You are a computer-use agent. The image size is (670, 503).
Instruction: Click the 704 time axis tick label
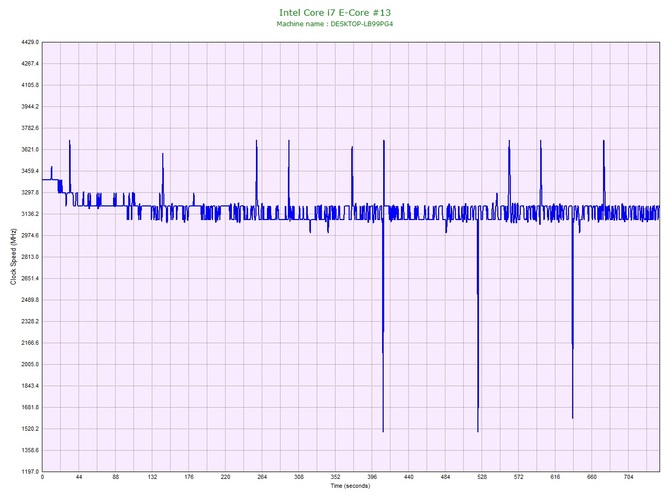(x=629, y=477)
